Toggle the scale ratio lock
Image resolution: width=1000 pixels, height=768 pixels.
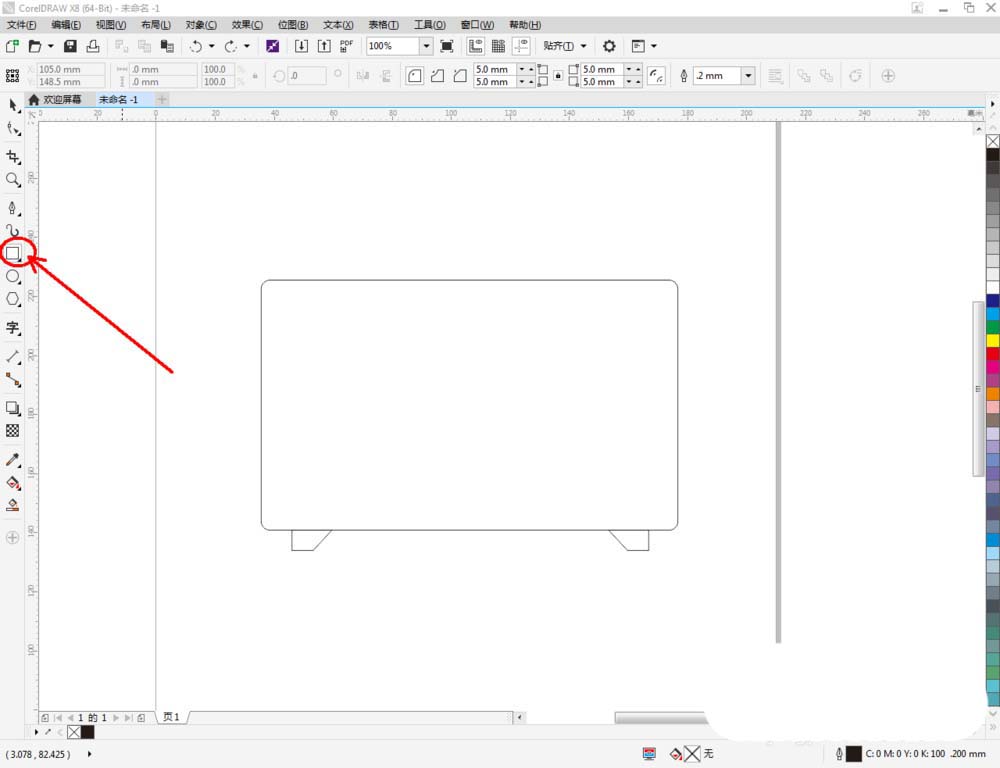click(x=255, y=76)
